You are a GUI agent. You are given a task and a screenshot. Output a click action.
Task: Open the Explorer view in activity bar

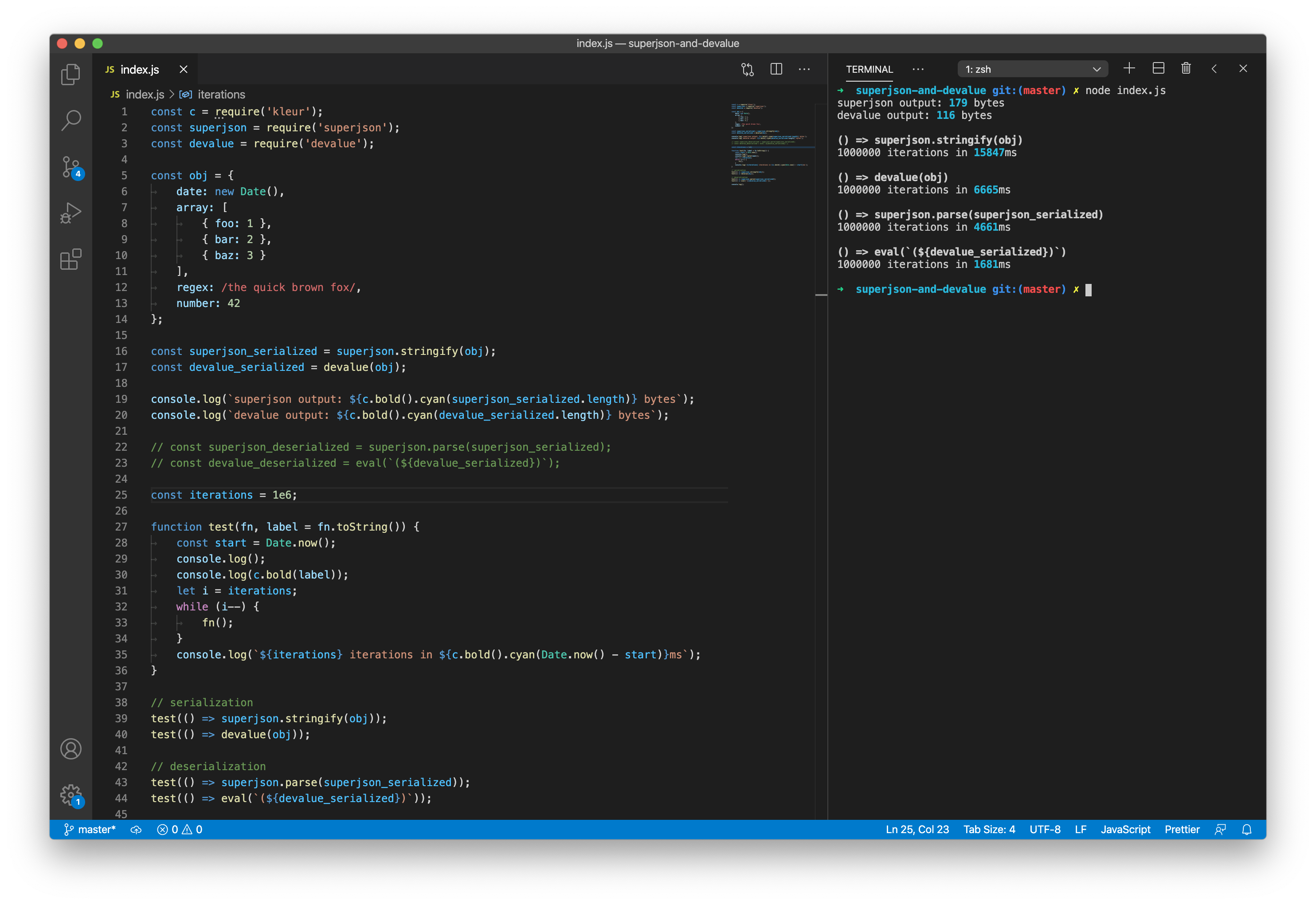[x=70, y=74]
